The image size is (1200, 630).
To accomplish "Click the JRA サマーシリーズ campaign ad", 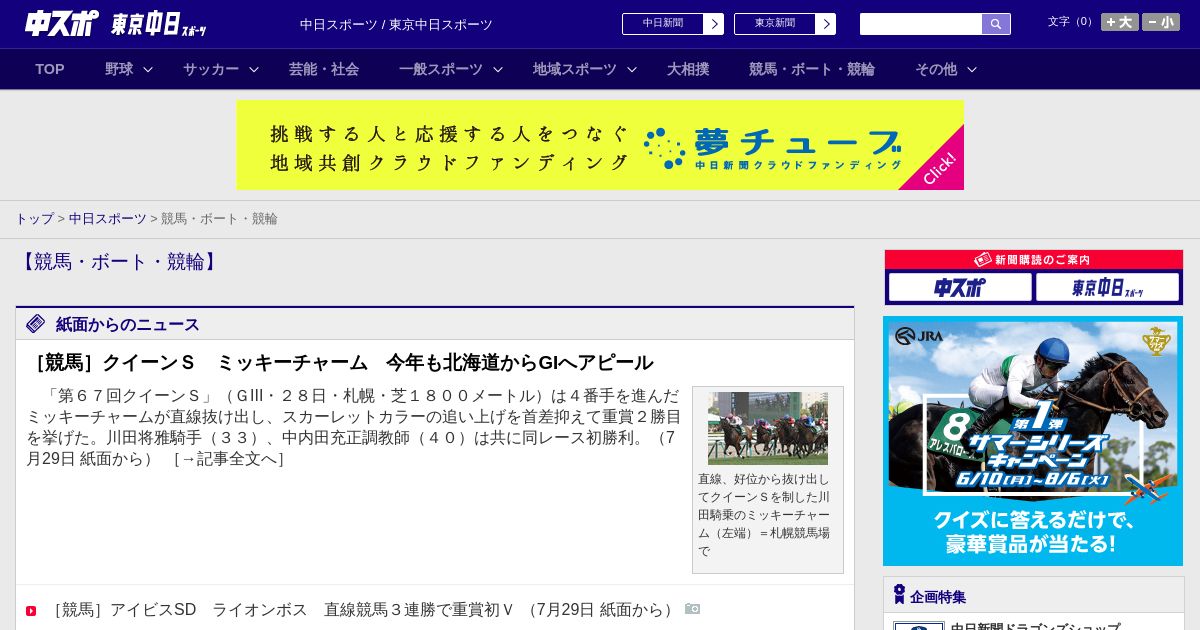I will (x=1033, y=441).
